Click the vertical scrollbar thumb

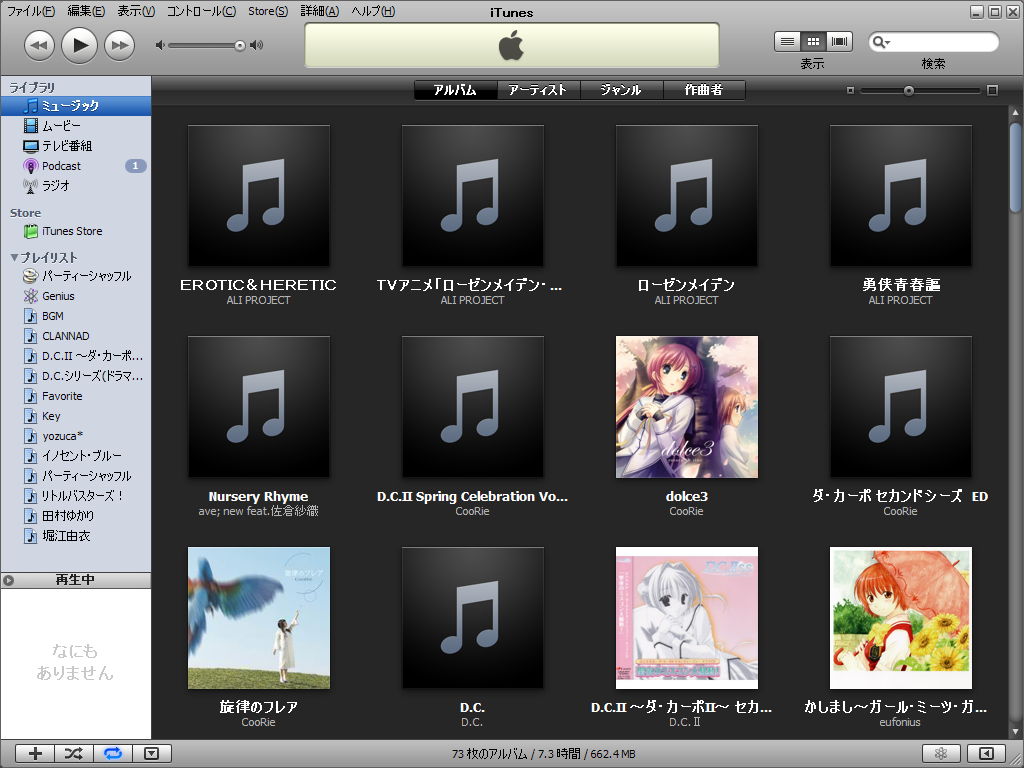coord(1015,167)
